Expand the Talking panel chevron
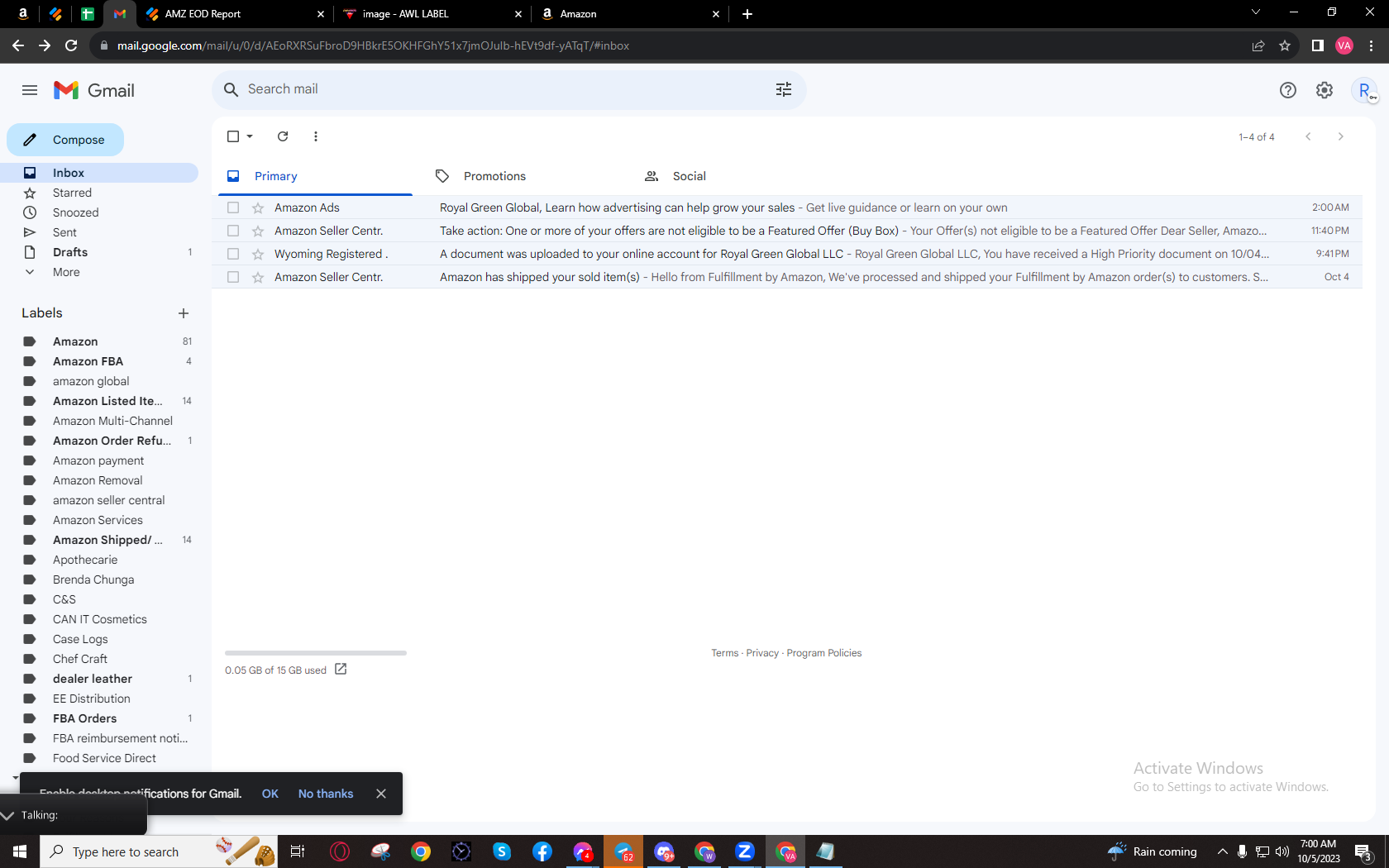 [8, 816]
